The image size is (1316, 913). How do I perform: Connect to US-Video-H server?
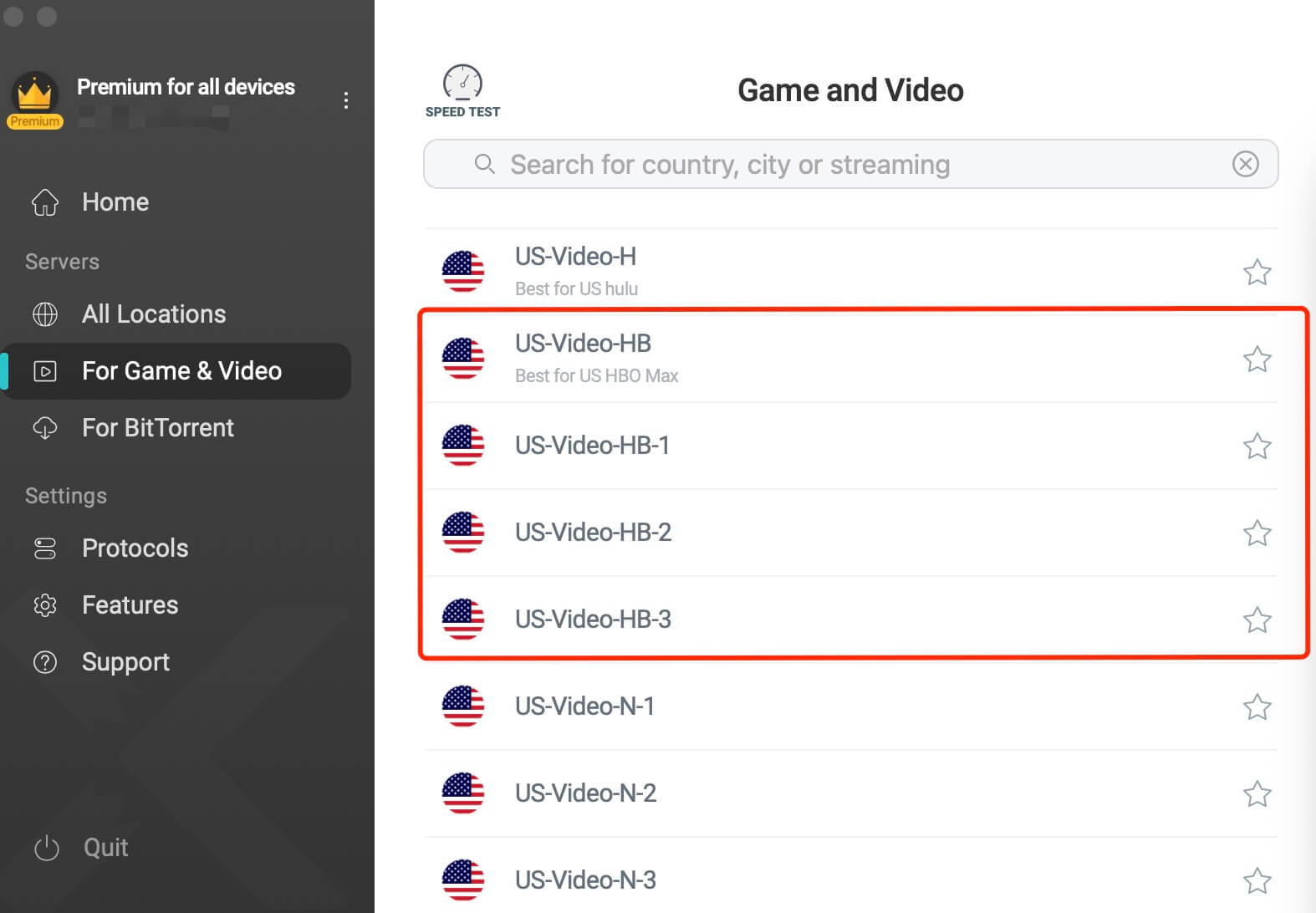(851, 272)
